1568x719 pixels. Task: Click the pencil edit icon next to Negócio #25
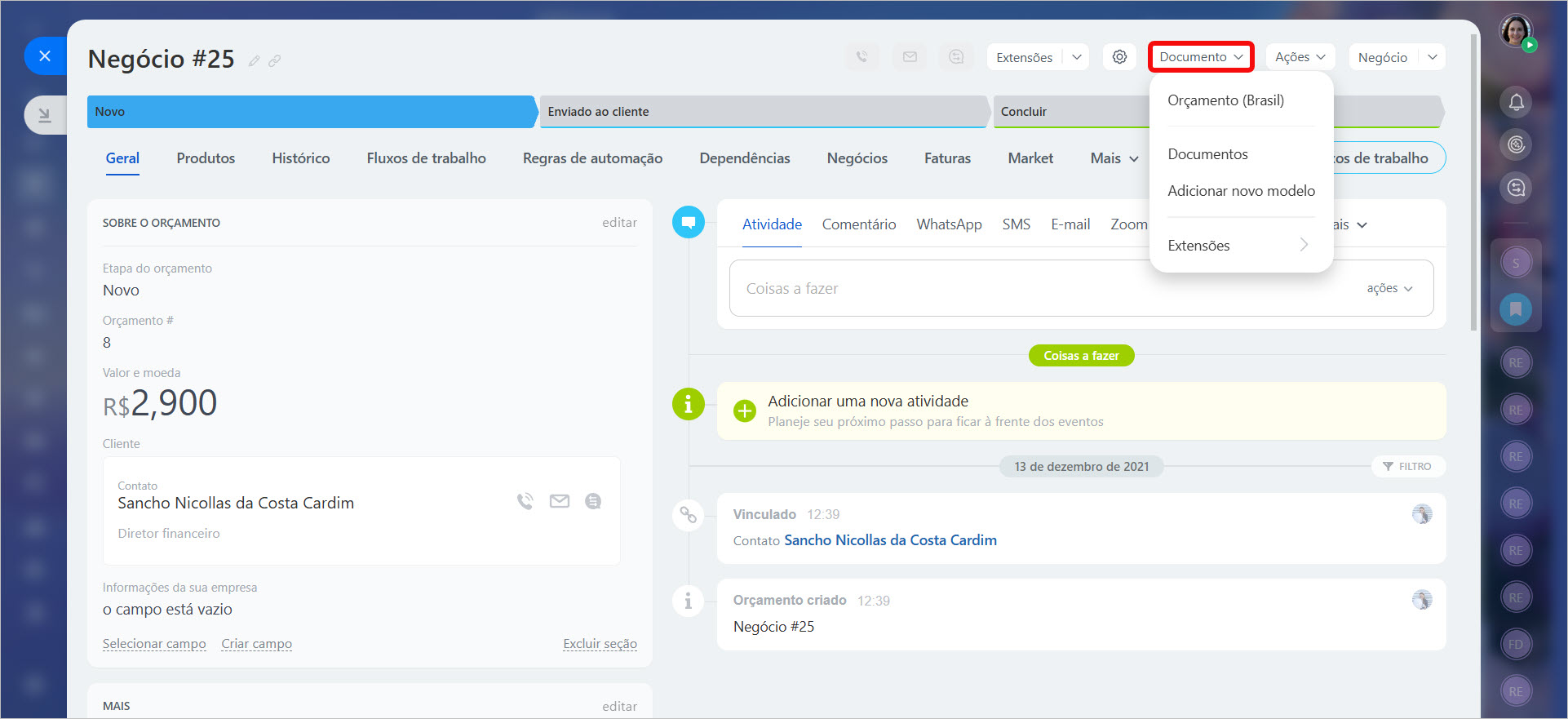[255, 61]
